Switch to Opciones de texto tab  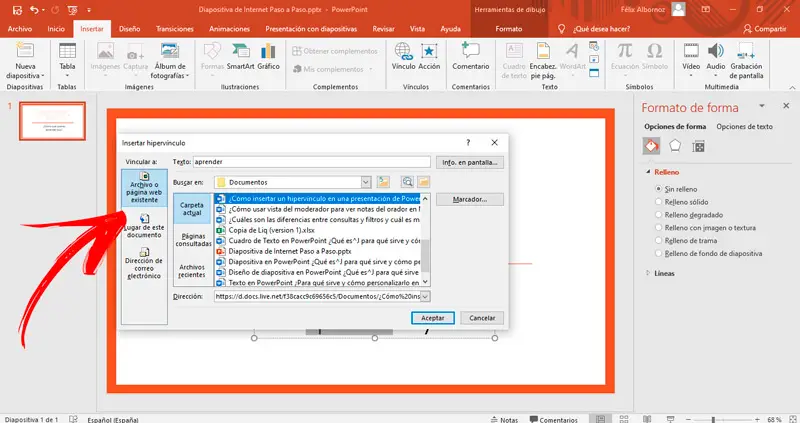[x=744, y=127]
